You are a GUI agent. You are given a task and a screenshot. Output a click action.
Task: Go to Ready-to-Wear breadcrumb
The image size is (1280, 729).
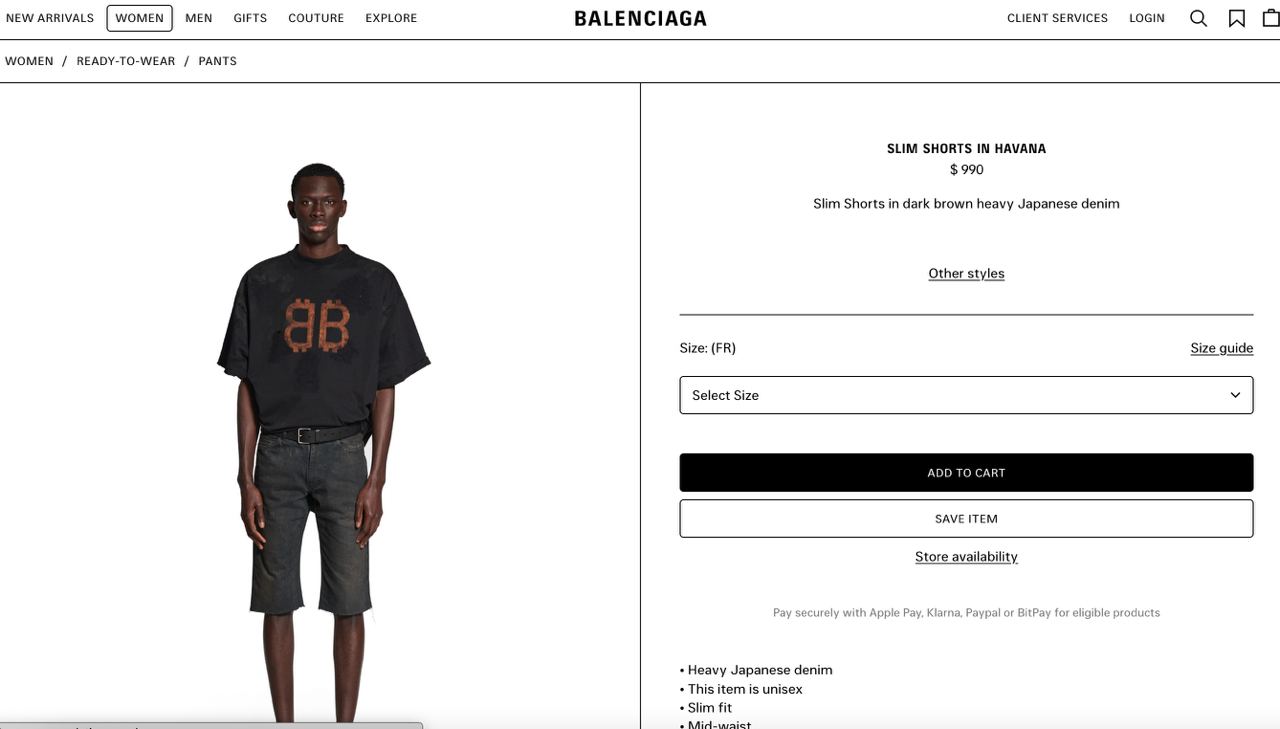(x=126, y=61)
